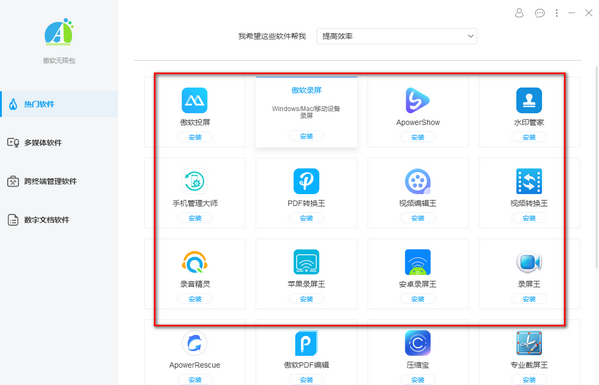Viewport: 599px width, 385px height.
Task: Install 视频编辑王
Action: pyautogui.click(x=418, y=218)
